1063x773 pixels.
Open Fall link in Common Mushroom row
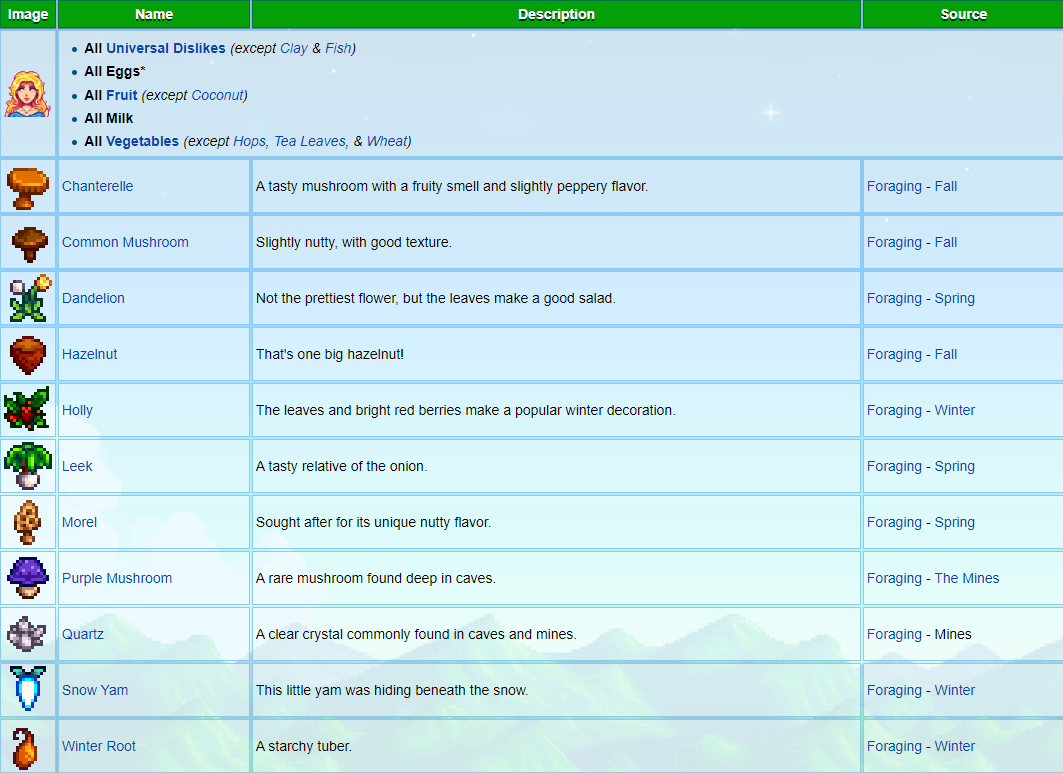(x=946, y=242)
